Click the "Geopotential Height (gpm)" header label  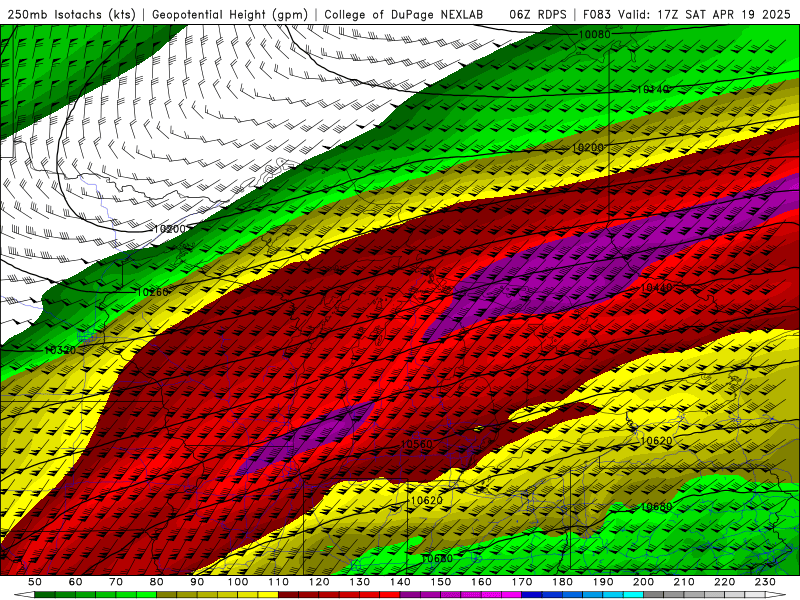230,15
